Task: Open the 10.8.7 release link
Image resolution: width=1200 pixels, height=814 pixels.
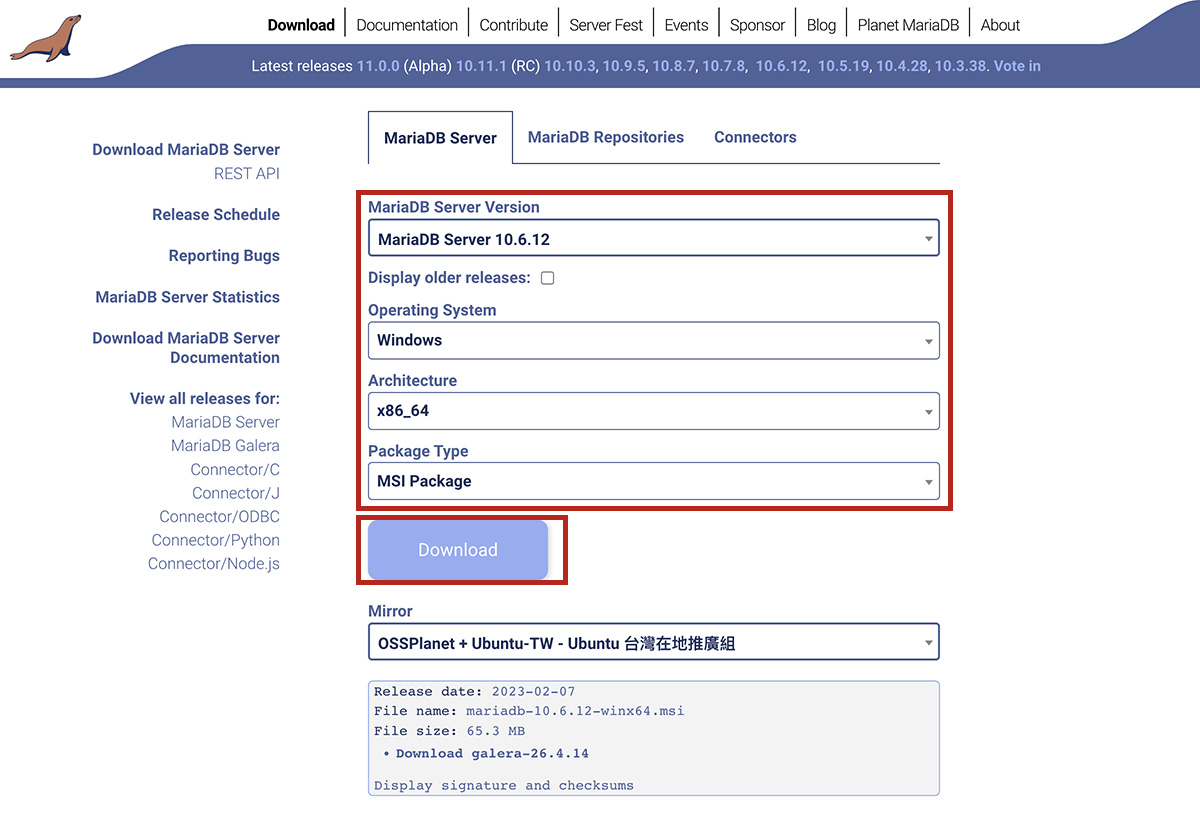Action: [673, 66]
